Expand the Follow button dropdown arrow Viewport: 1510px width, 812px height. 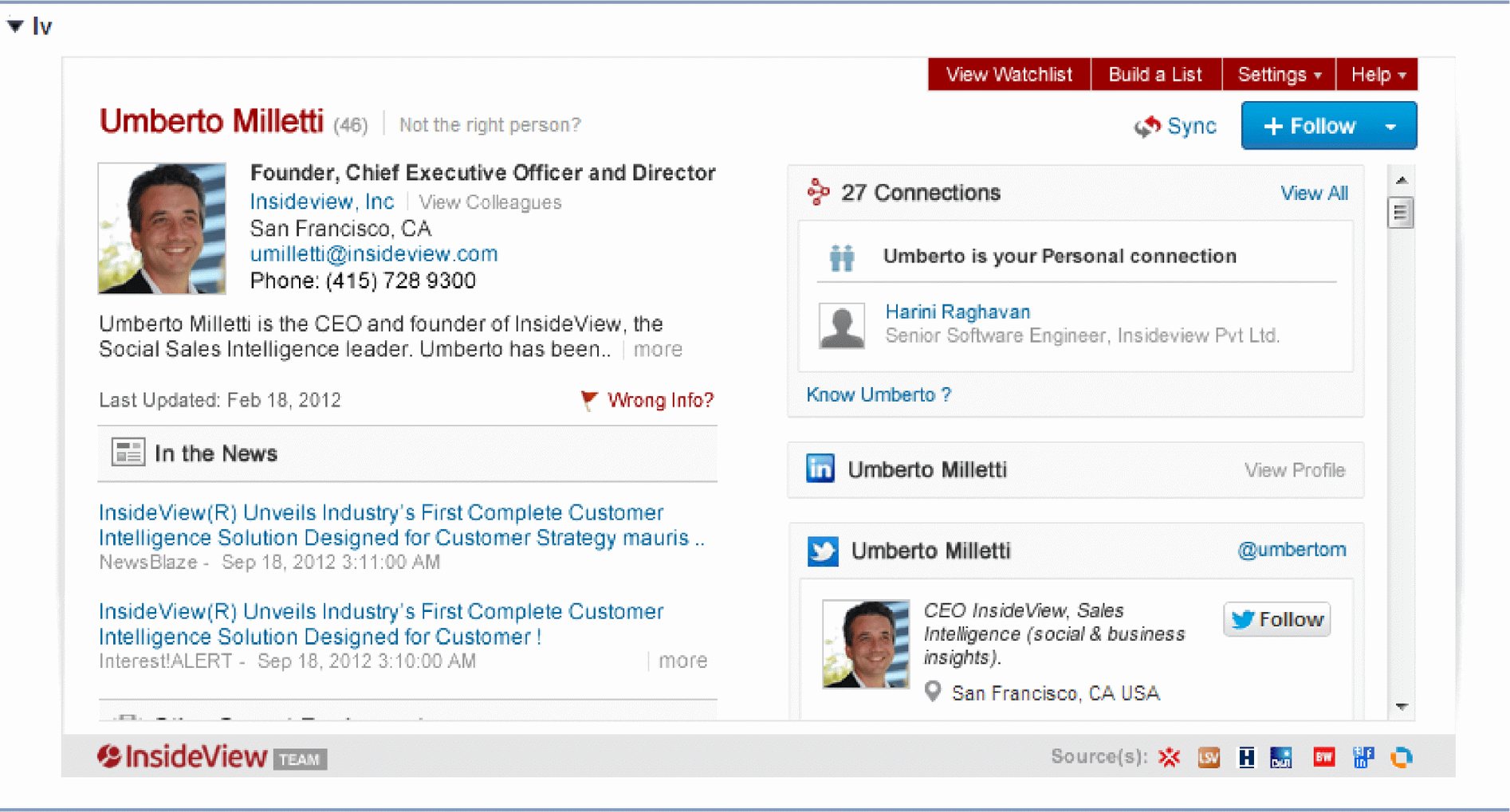(x=1391, y=126)
